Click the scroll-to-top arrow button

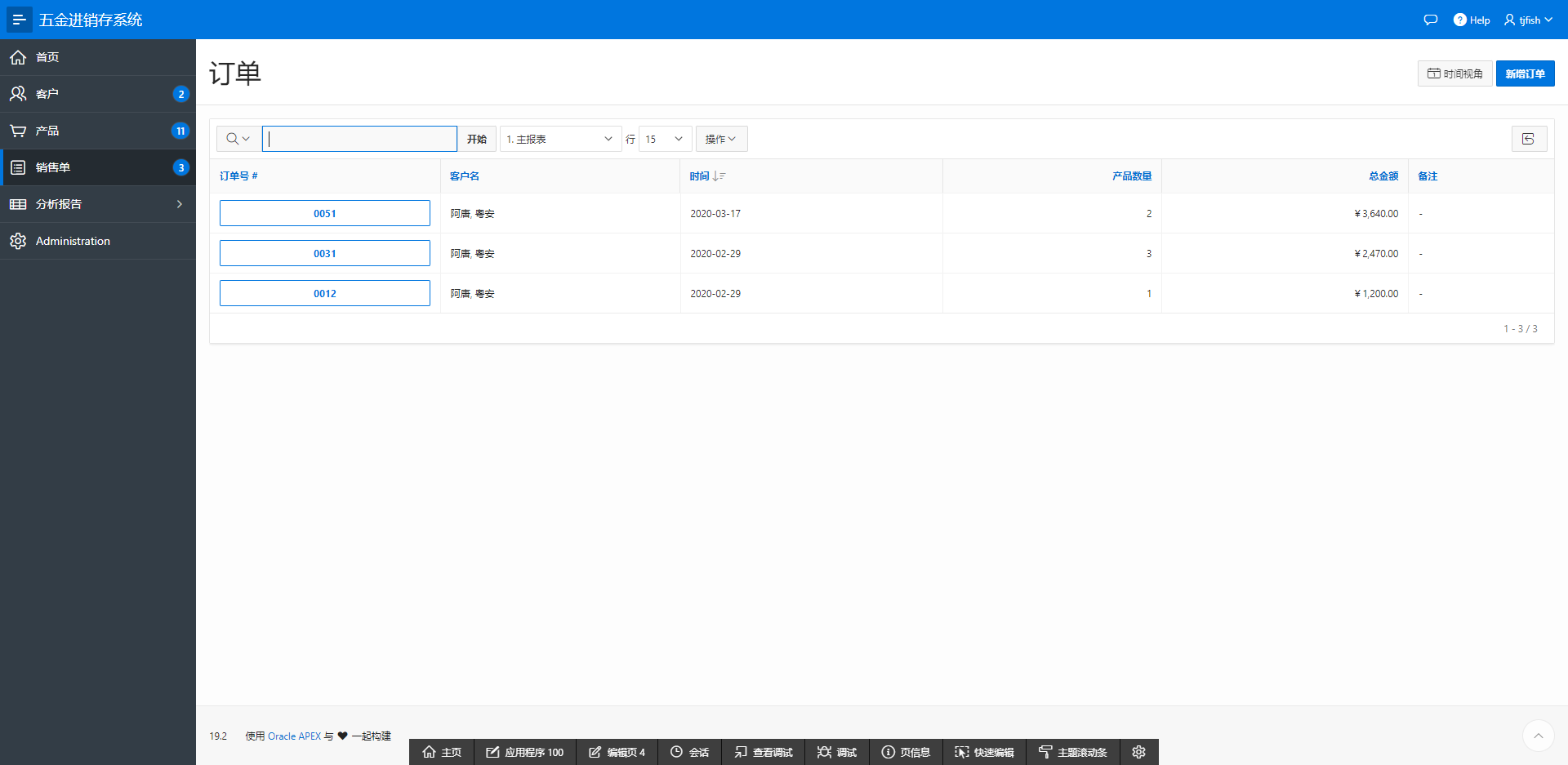tap(1538, 736)
